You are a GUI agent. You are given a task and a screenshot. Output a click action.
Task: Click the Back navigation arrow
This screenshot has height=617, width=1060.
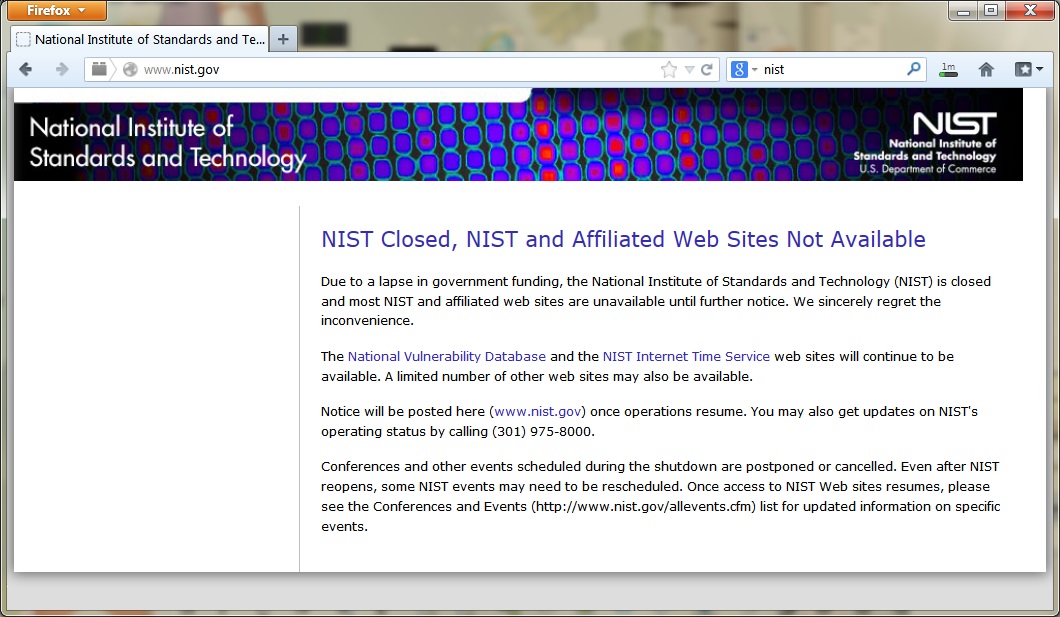[26, 69]
